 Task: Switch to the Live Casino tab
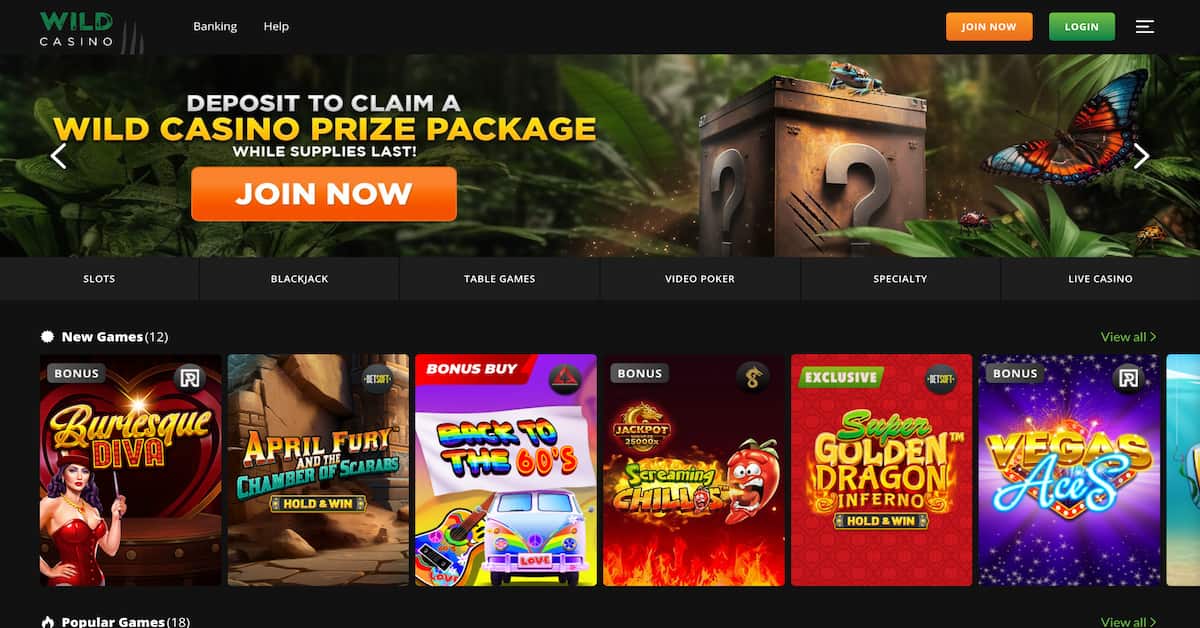pyautogui.click(x=1100, y=279)
